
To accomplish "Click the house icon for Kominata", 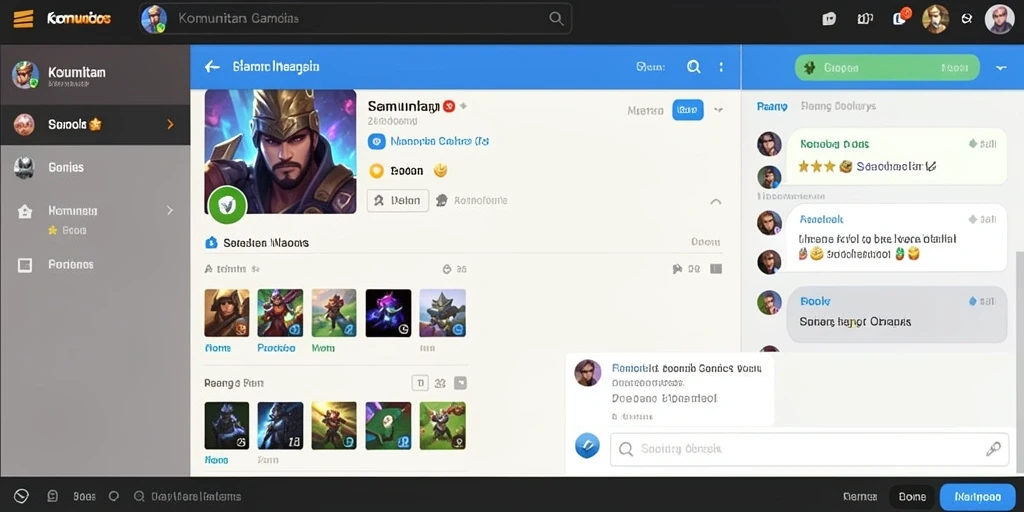I will pos(24,212).
